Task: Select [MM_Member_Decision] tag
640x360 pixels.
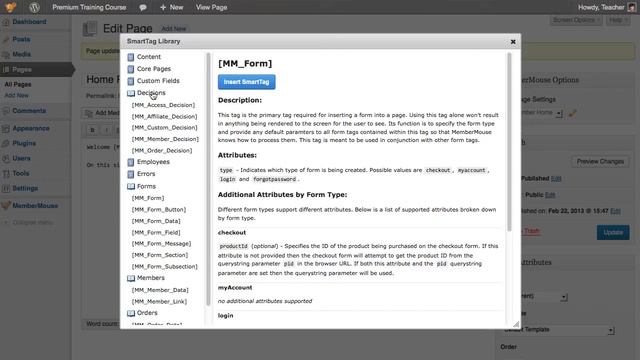Action: [x=165, y=139]
